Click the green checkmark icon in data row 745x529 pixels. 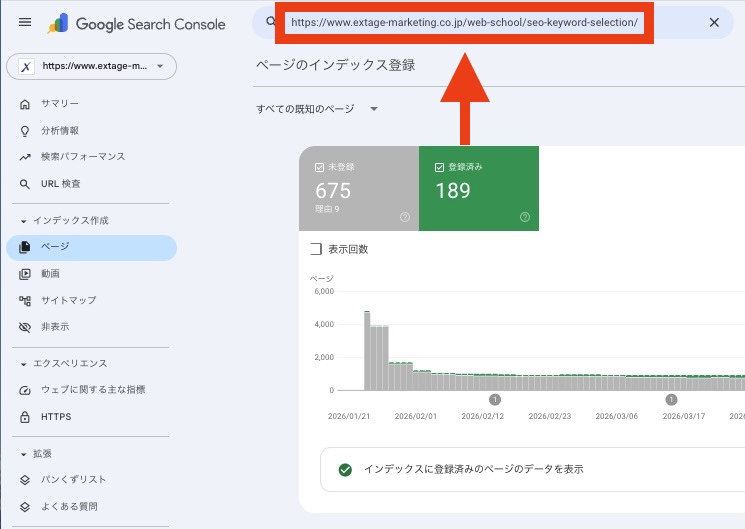pyautogui.click(x=345, y=470)
